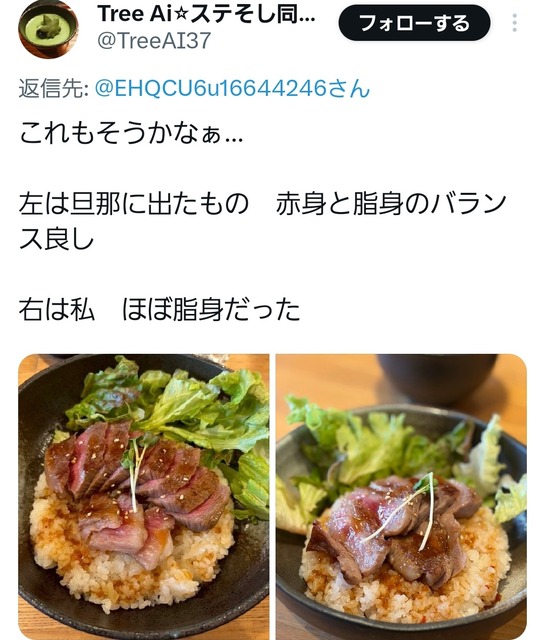Tap the steak in the right photo
545x640 pixels.
[392, 527]
